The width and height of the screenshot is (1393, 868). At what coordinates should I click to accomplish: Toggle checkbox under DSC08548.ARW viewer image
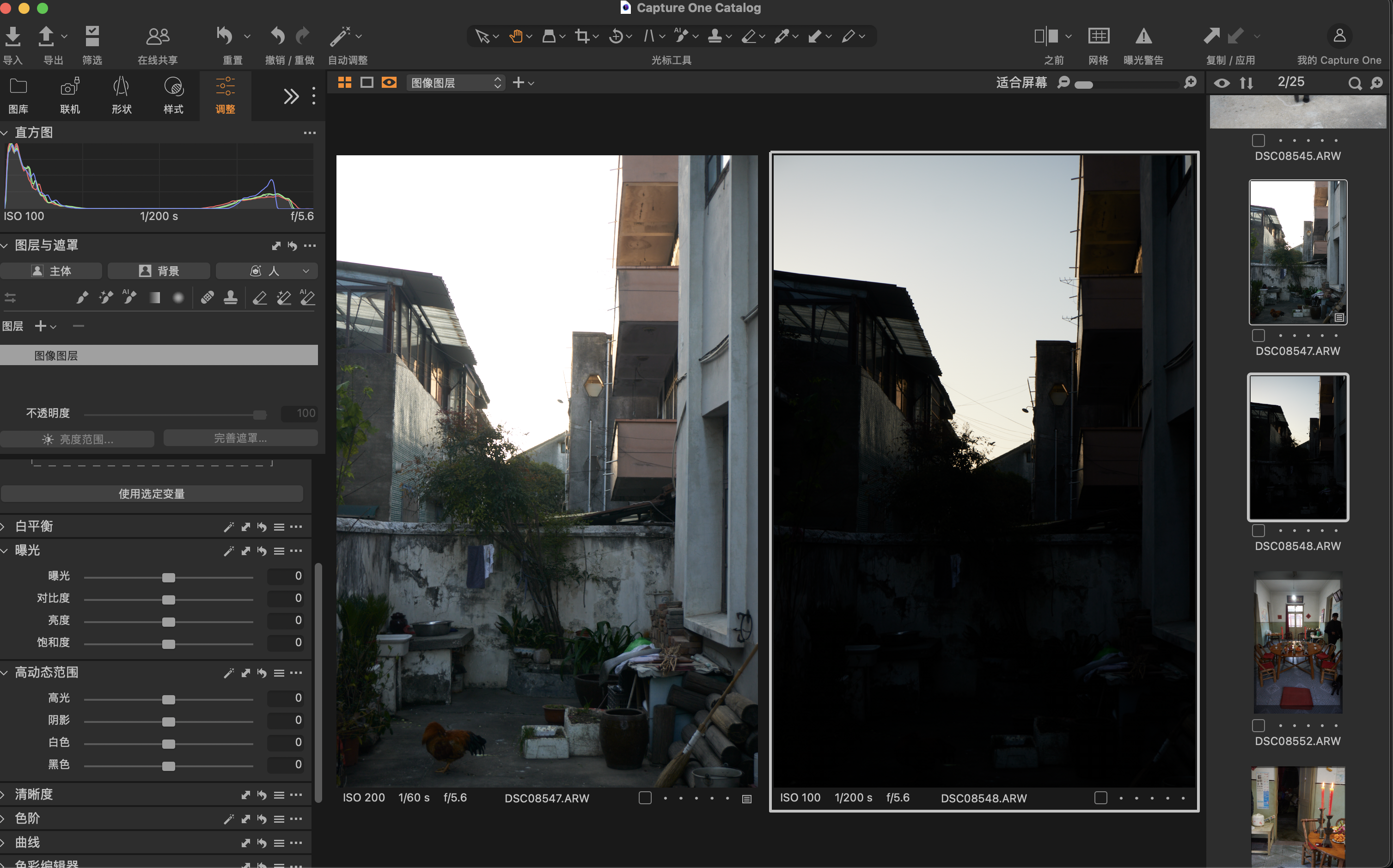pos(1101,798)
